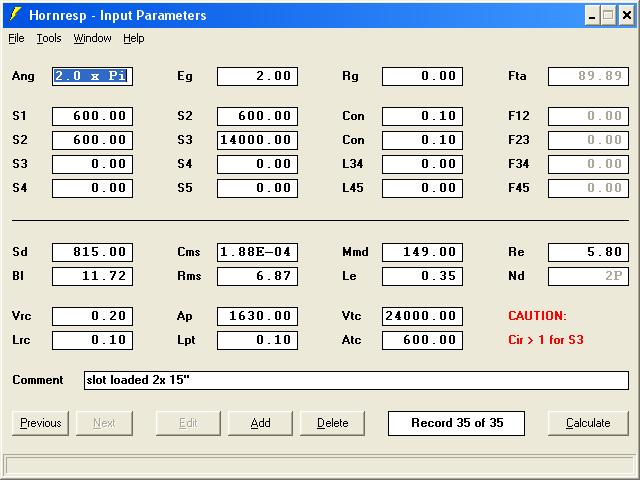
Task: Edit the Vtc field showing 24000.00
Action: click(x=422, y=316)
